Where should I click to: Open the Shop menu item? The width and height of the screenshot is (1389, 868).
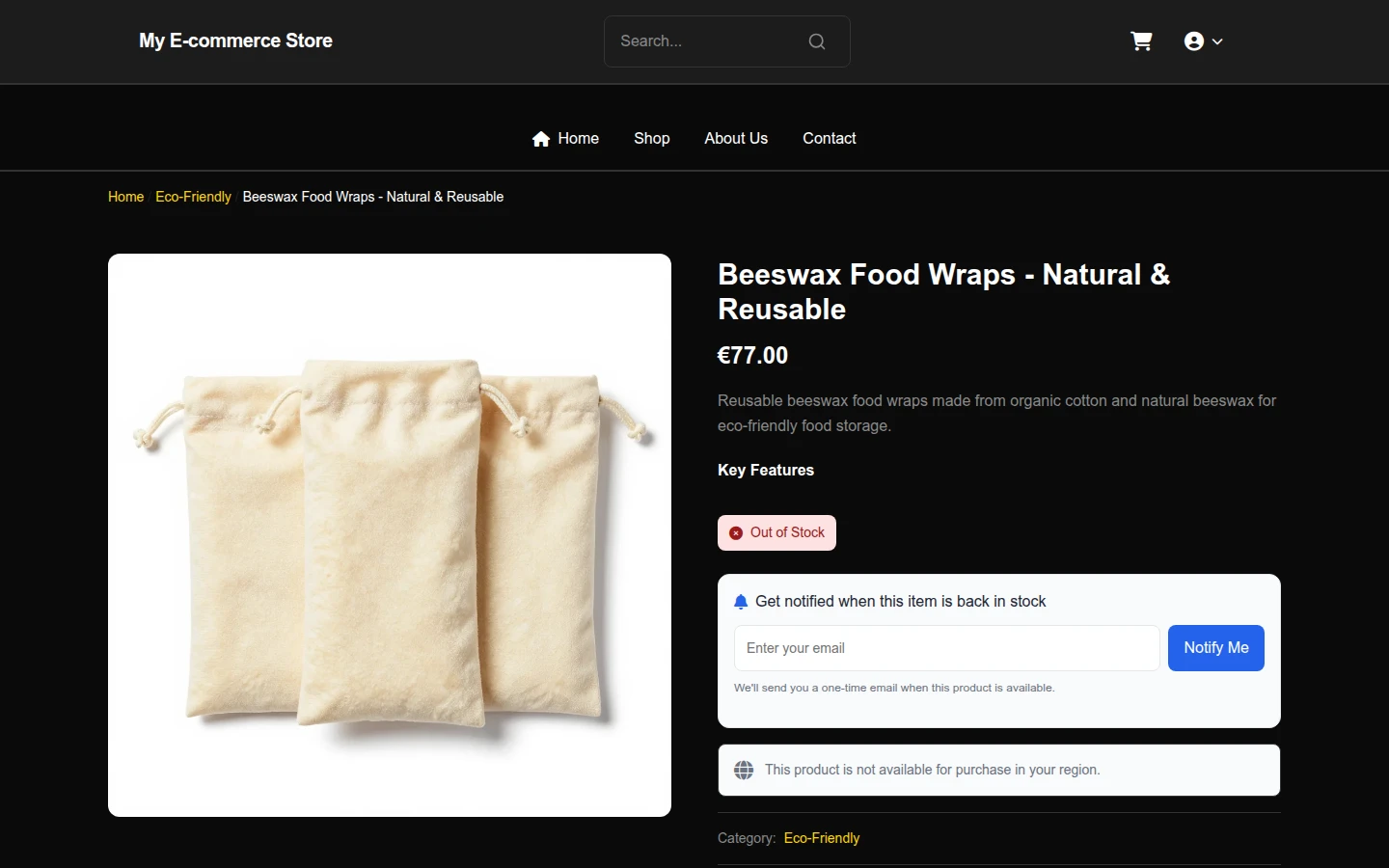(x=652, y=139)
